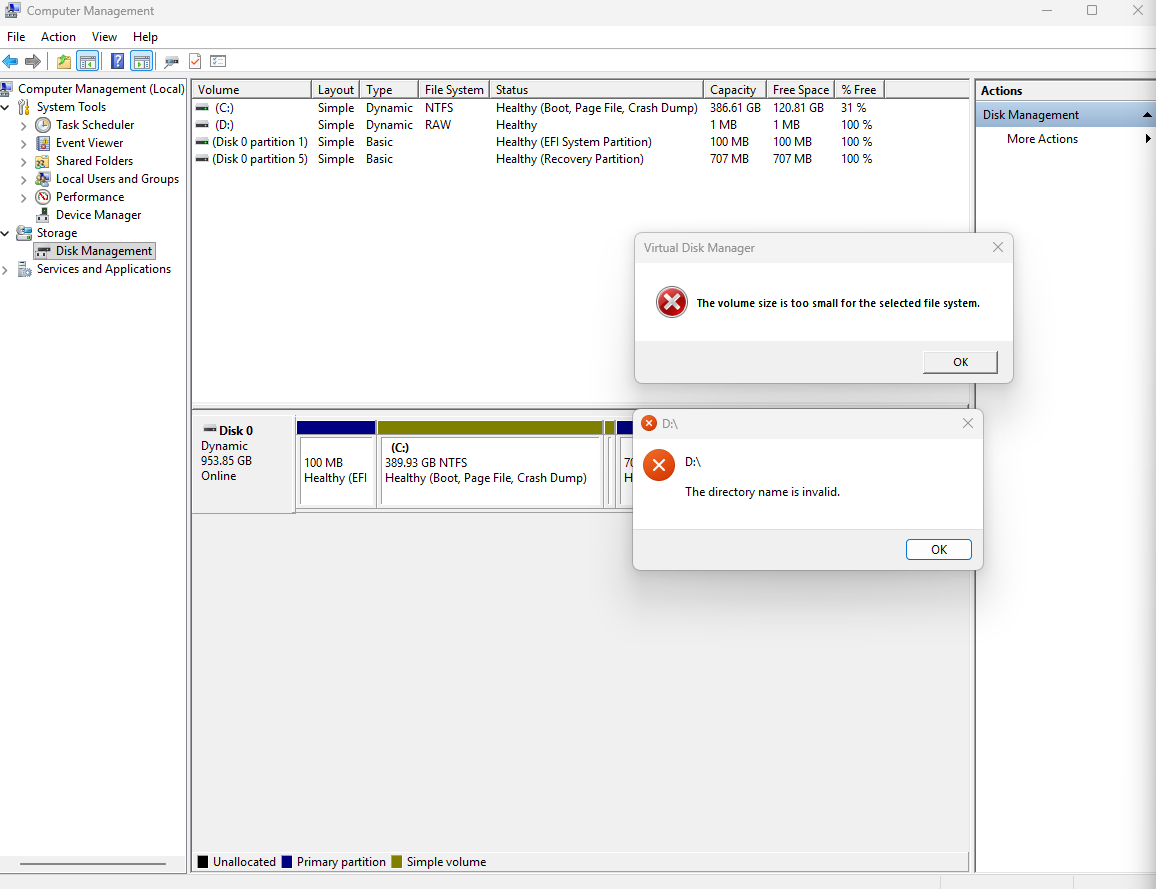The image size is (1156, 889).
Task: Click OK in Virtual Disk Manager dialog
Action: coord(960,362)
